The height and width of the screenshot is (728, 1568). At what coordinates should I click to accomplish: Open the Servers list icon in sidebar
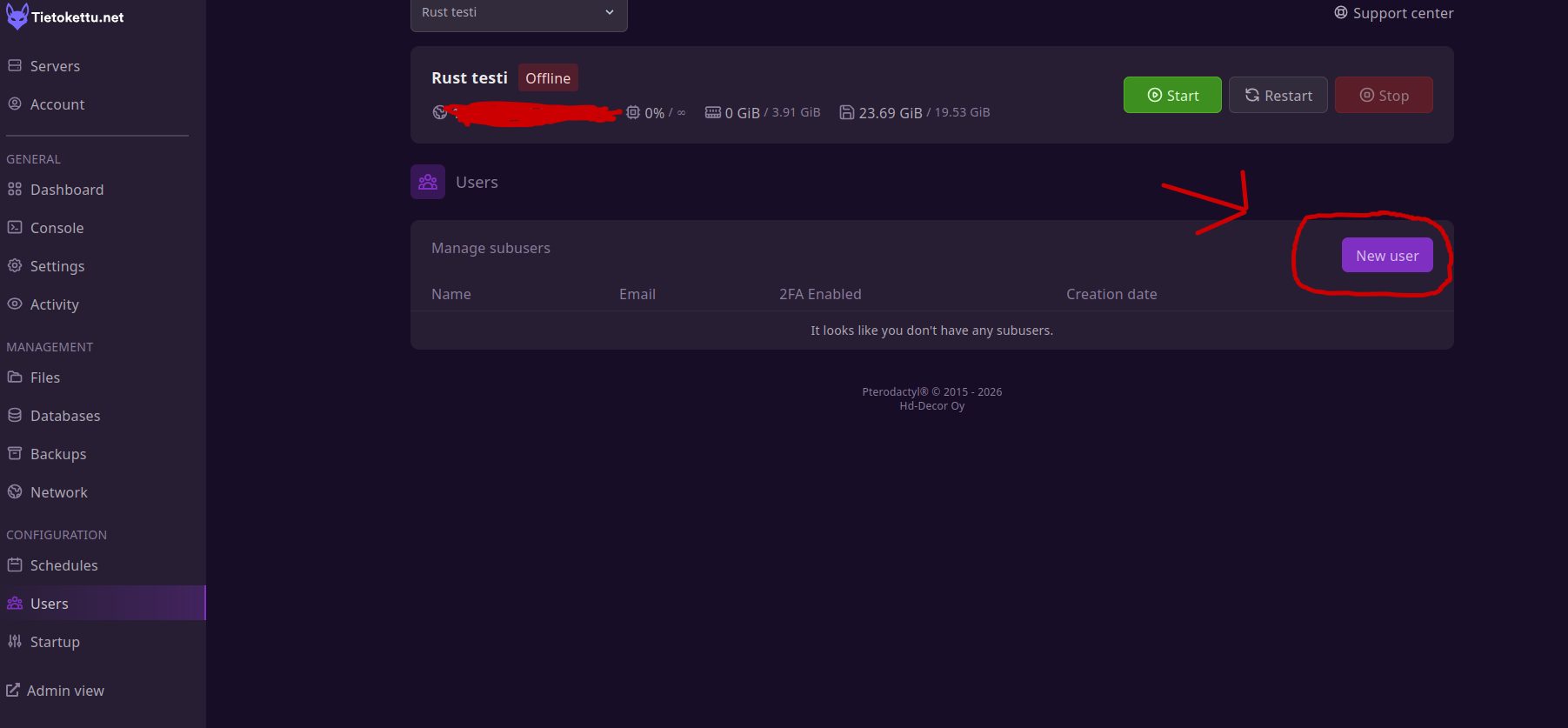[15, 66]
